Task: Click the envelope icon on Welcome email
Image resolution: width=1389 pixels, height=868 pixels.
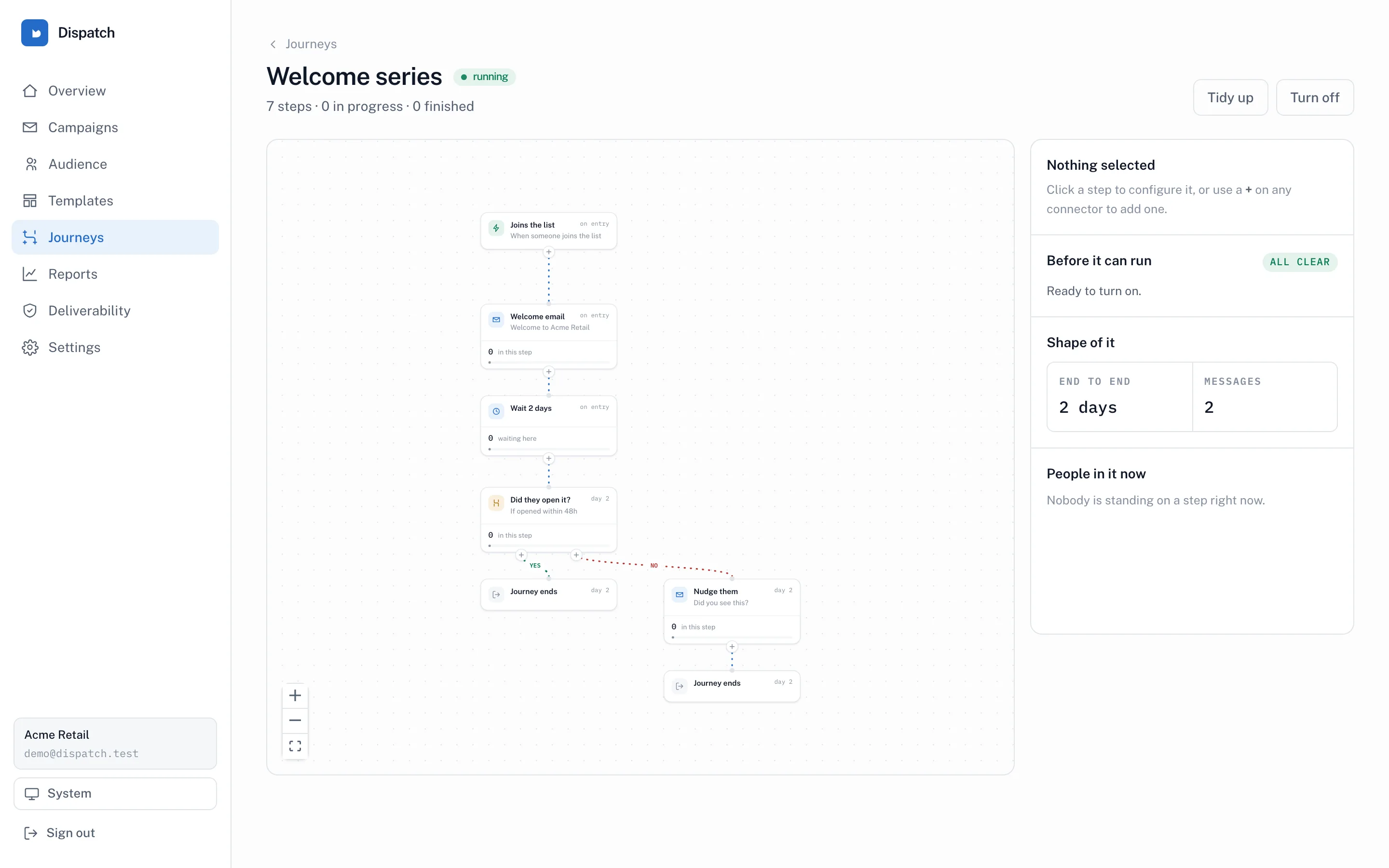Action: (496, 320)
